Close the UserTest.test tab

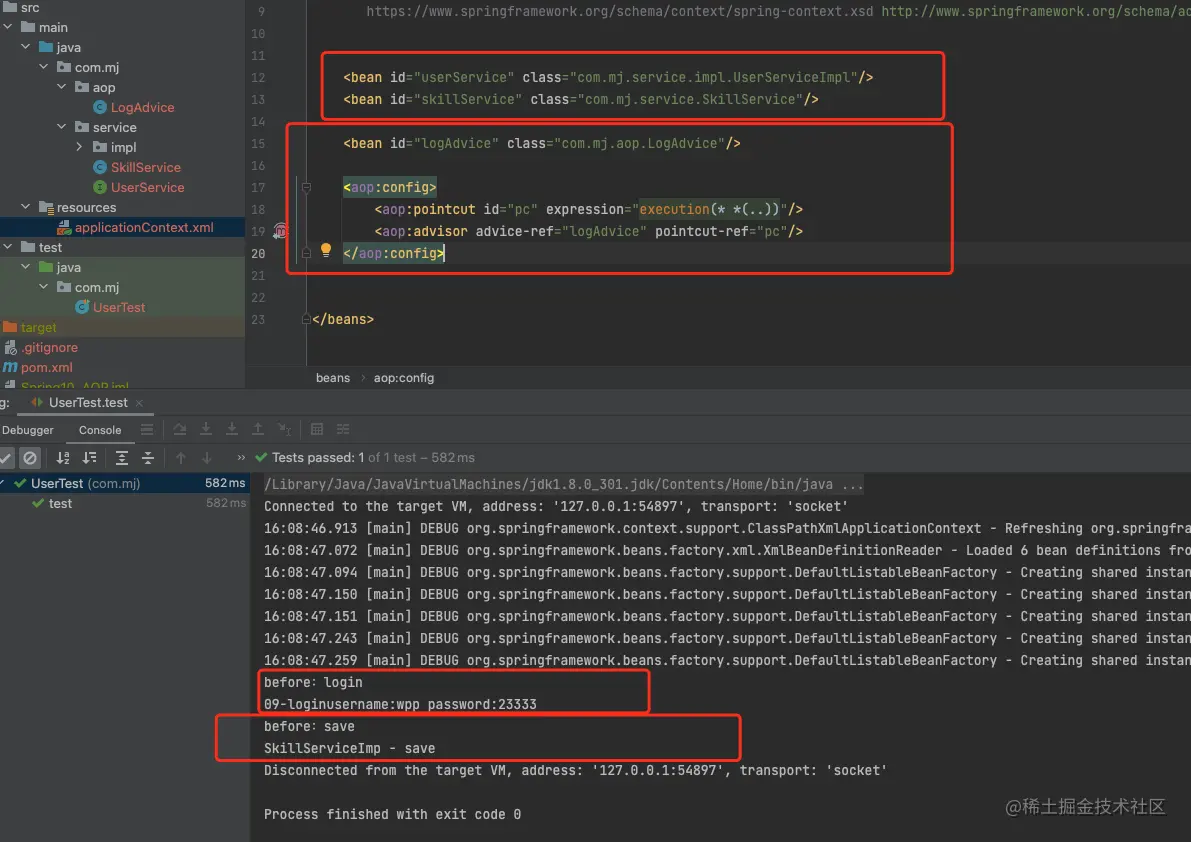coord(139,403)
